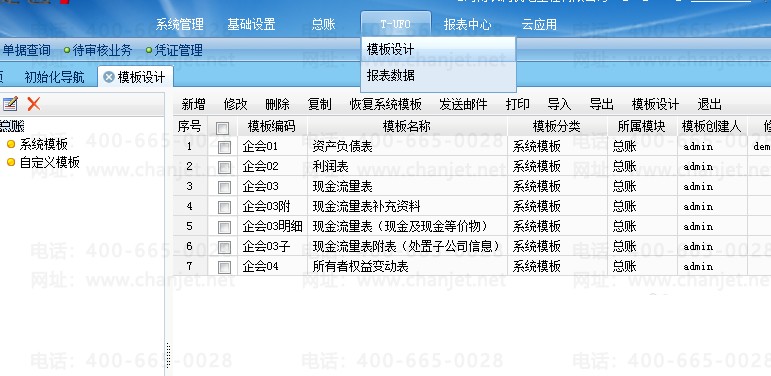Check the box for row 企会03子
Screen dimensions: 771x376
tap(224, 247)
